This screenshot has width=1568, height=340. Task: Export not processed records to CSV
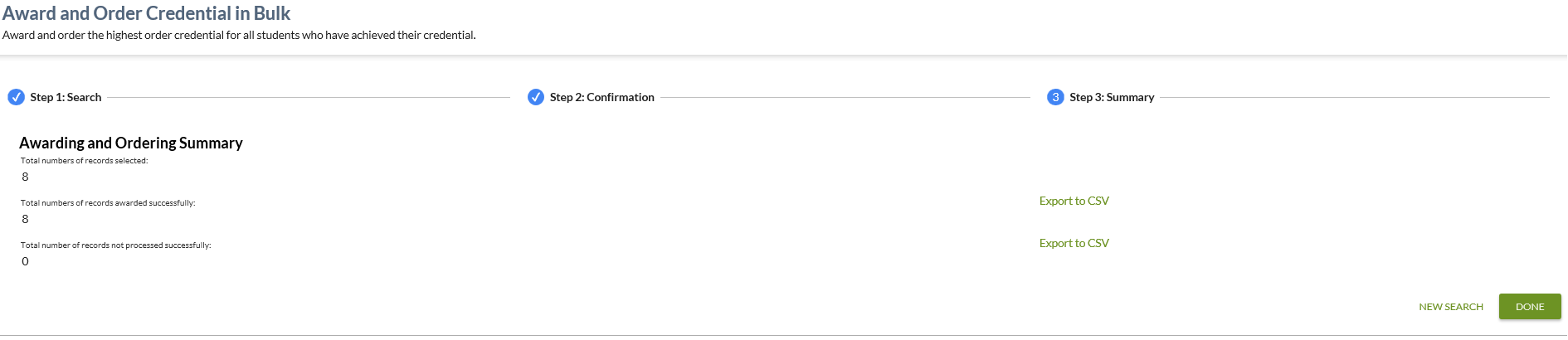tap(1074, 243)
